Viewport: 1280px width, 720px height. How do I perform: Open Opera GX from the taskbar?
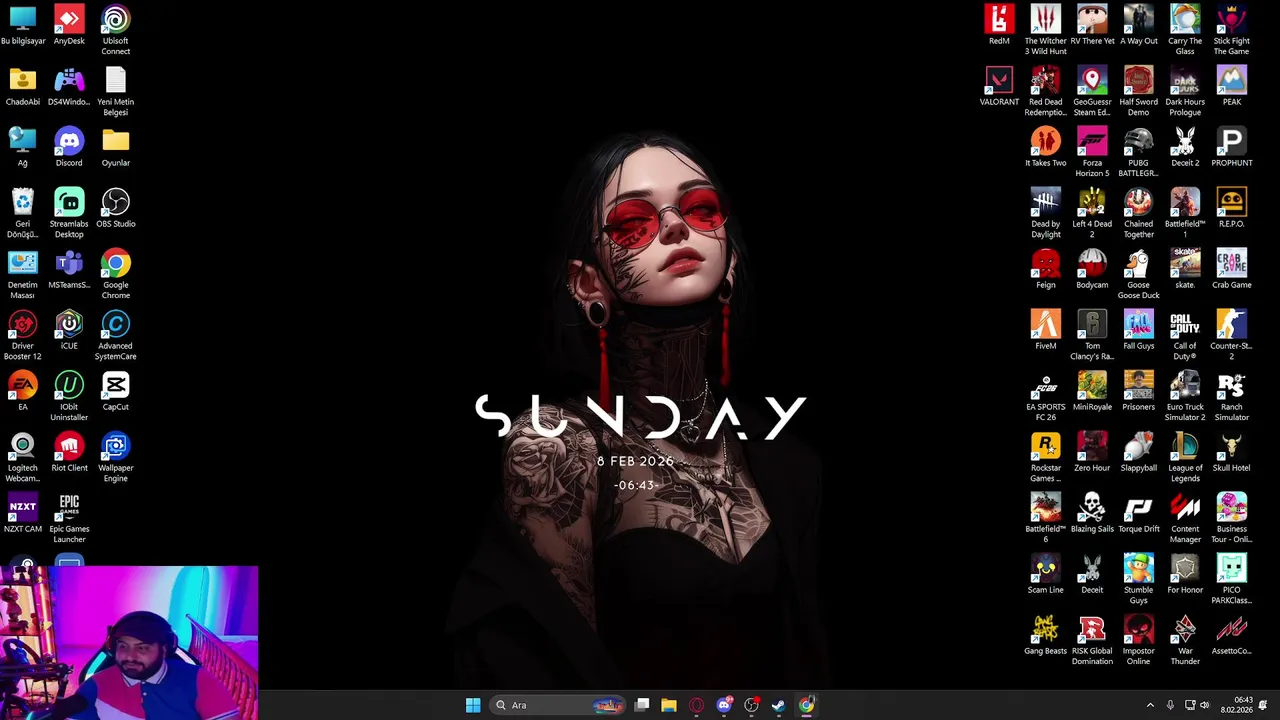click(697, 705)
